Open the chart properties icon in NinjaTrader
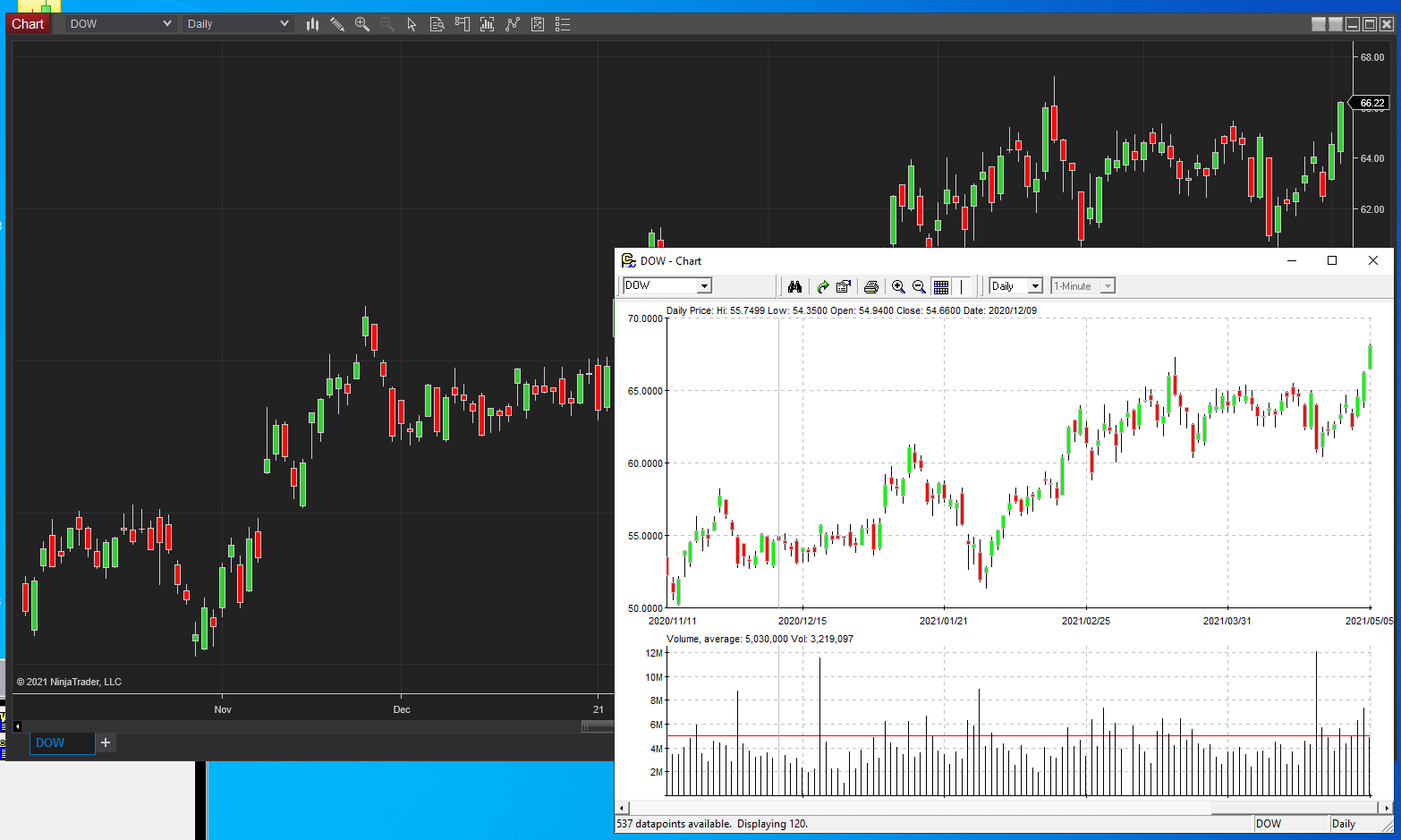1401x840 pixels. pos(538,24)
